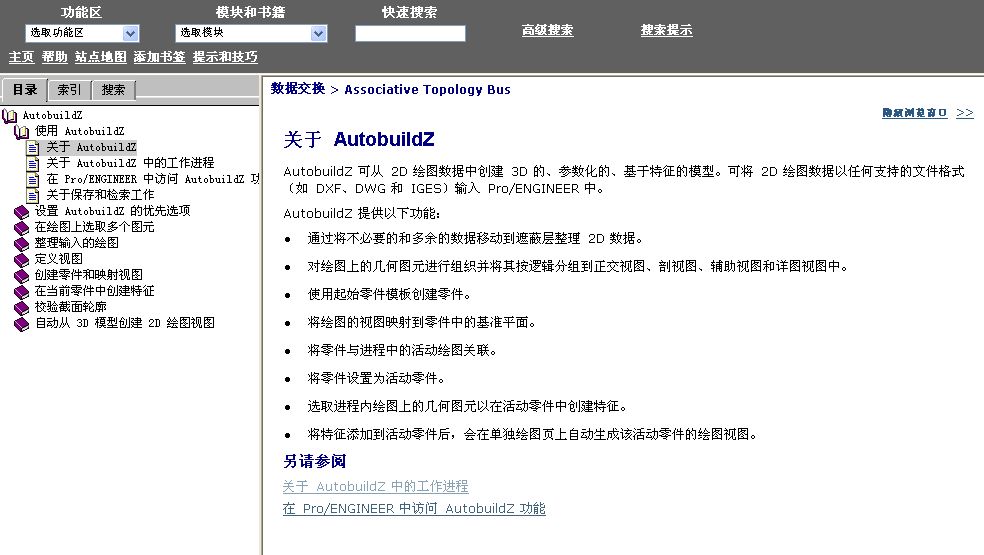
Task: Switch to the 索引 tab
Action: coord(69,90)
